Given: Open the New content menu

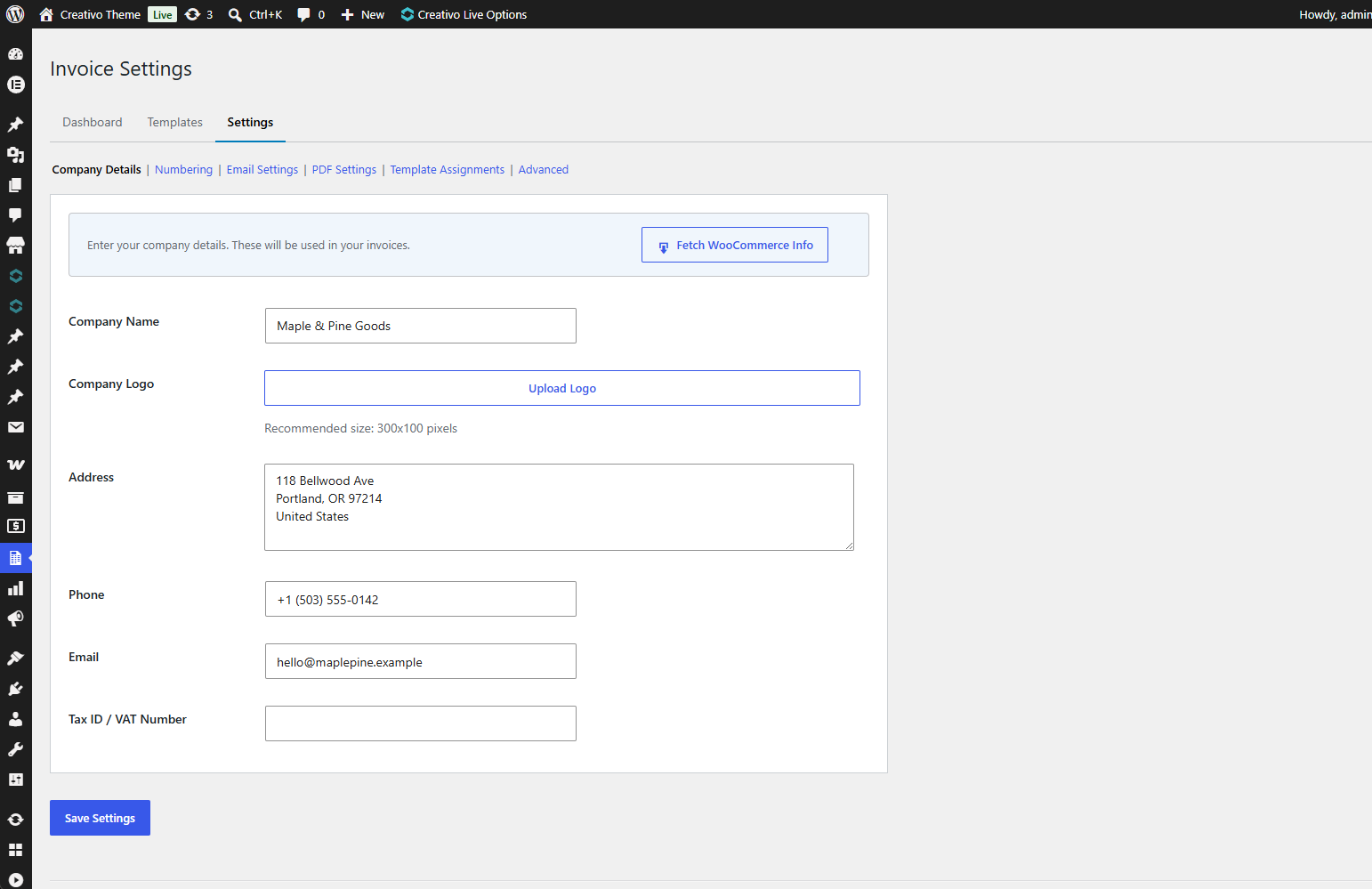Looking at the screenshot, I should (x=363, y=14).
